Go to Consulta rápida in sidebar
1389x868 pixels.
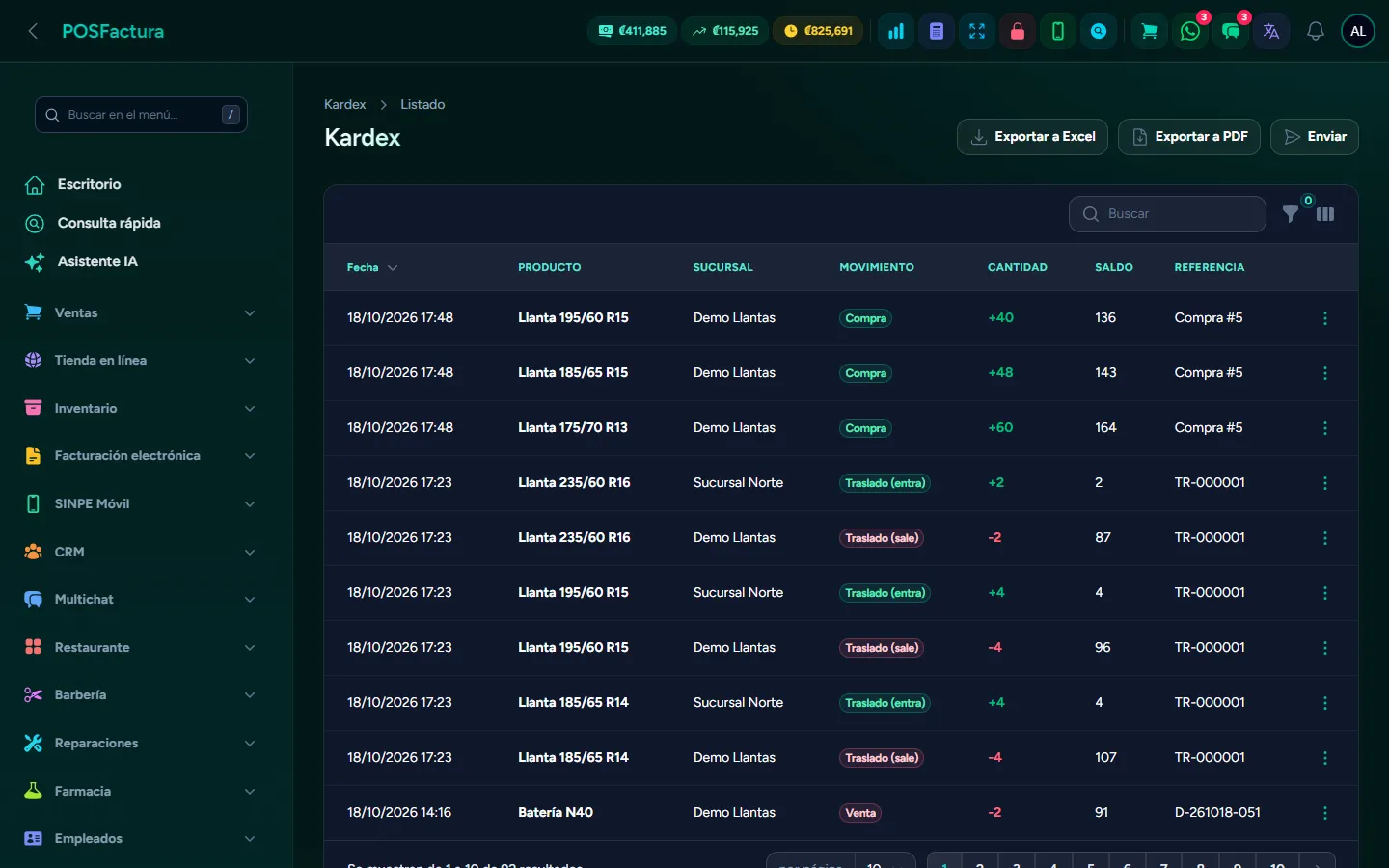coord(109,223)
